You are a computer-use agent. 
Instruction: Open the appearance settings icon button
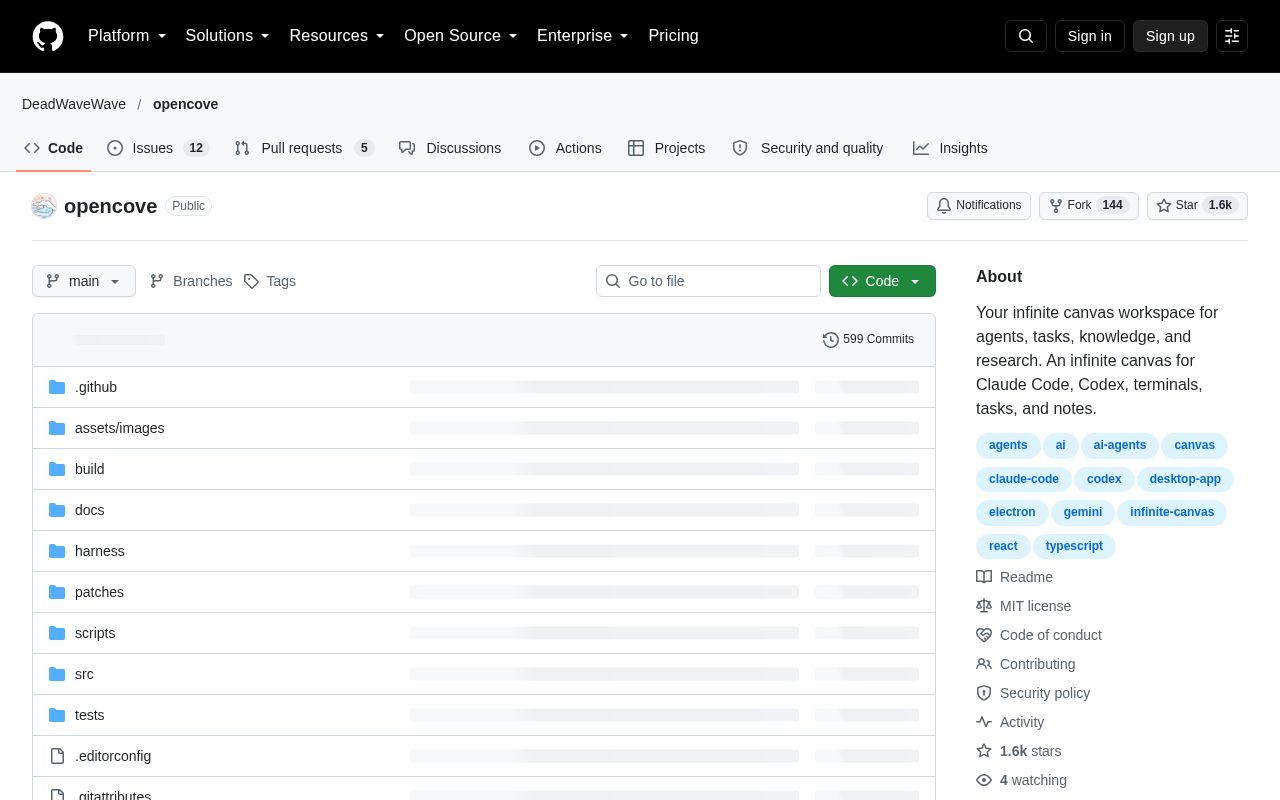1232,36
